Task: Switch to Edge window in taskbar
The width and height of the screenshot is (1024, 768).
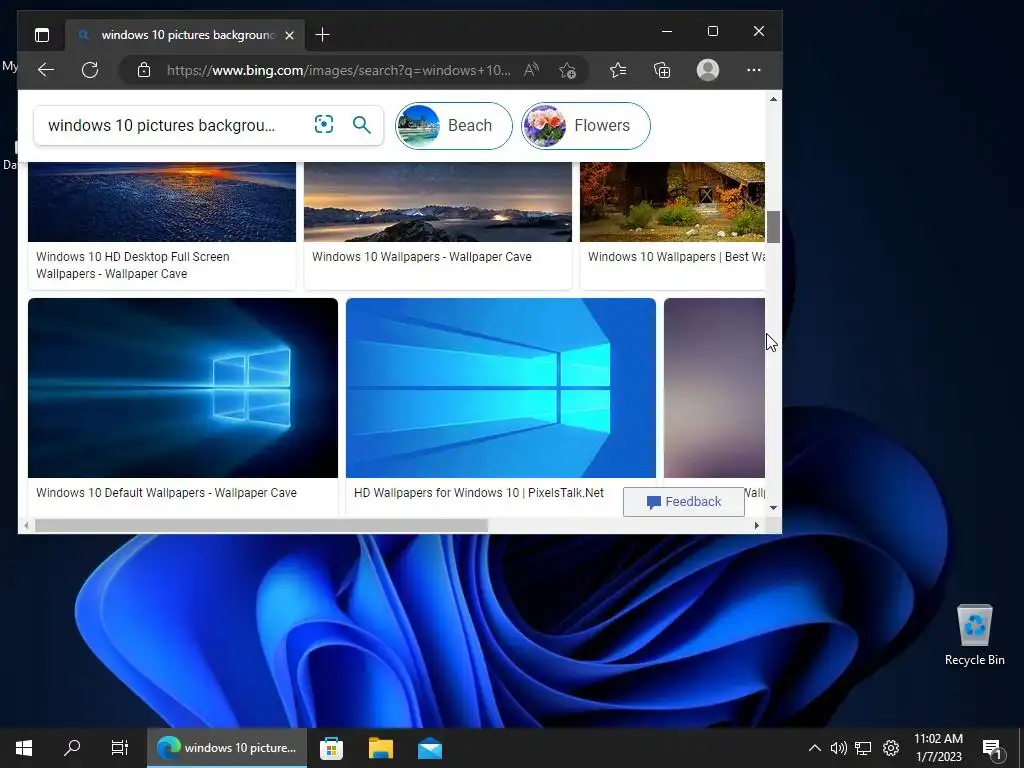Action: (227, 748)
